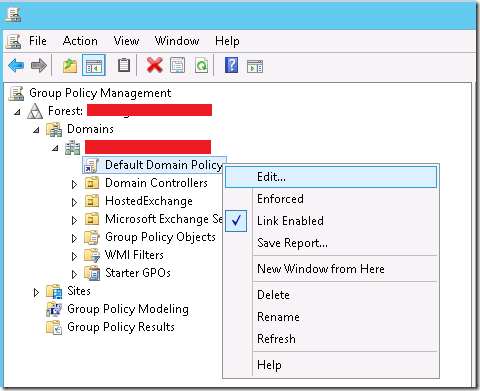This screenshot has height=391, width=480.
Task: Click the Properties toolbar icon
Action: [177, 65]
